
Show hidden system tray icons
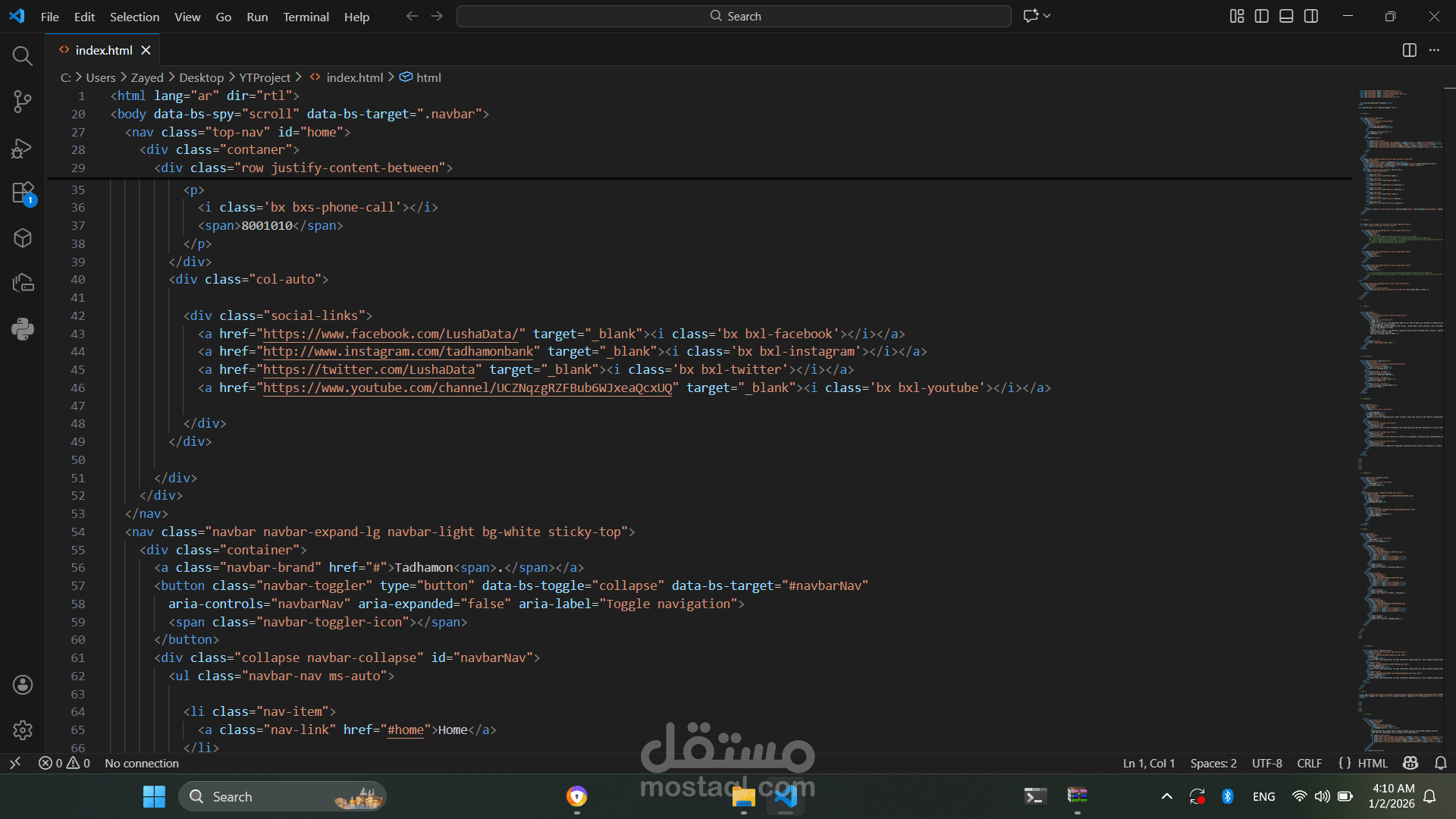click(1167, 796)
